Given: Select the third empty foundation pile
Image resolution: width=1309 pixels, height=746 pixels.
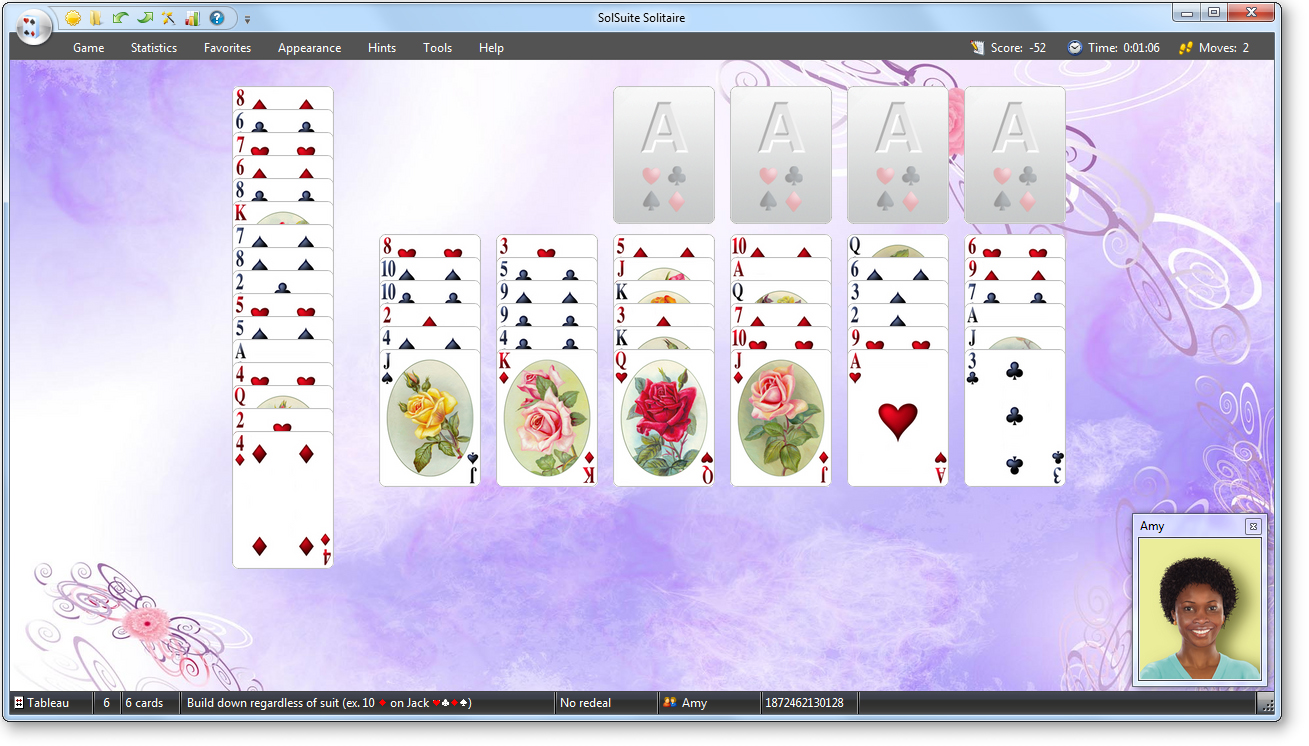Looking at the screenshot, I should 898,155.
